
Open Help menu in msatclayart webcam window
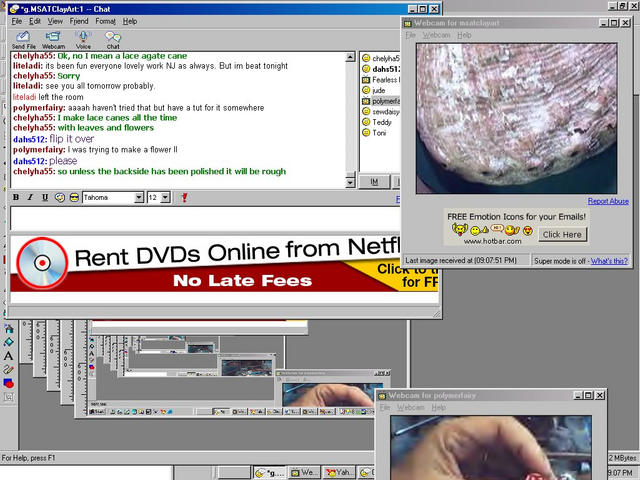pyautogui.click(x=464, y=35)
